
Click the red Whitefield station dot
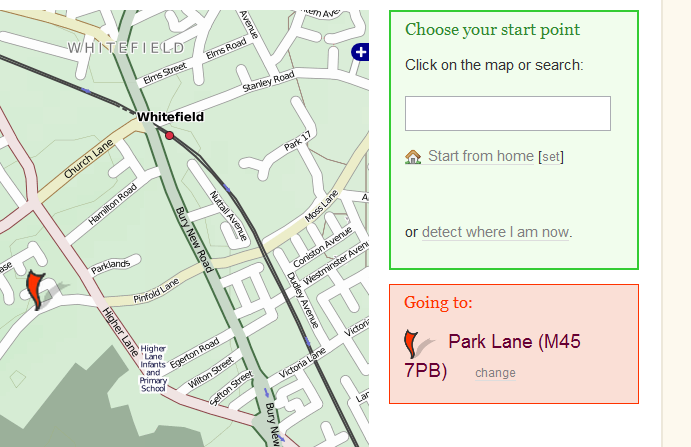coord(170,135)
